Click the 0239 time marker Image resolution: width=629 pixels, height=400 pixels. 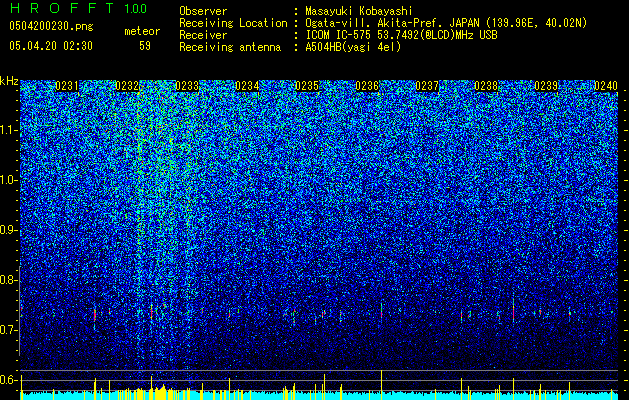point(546,86)
